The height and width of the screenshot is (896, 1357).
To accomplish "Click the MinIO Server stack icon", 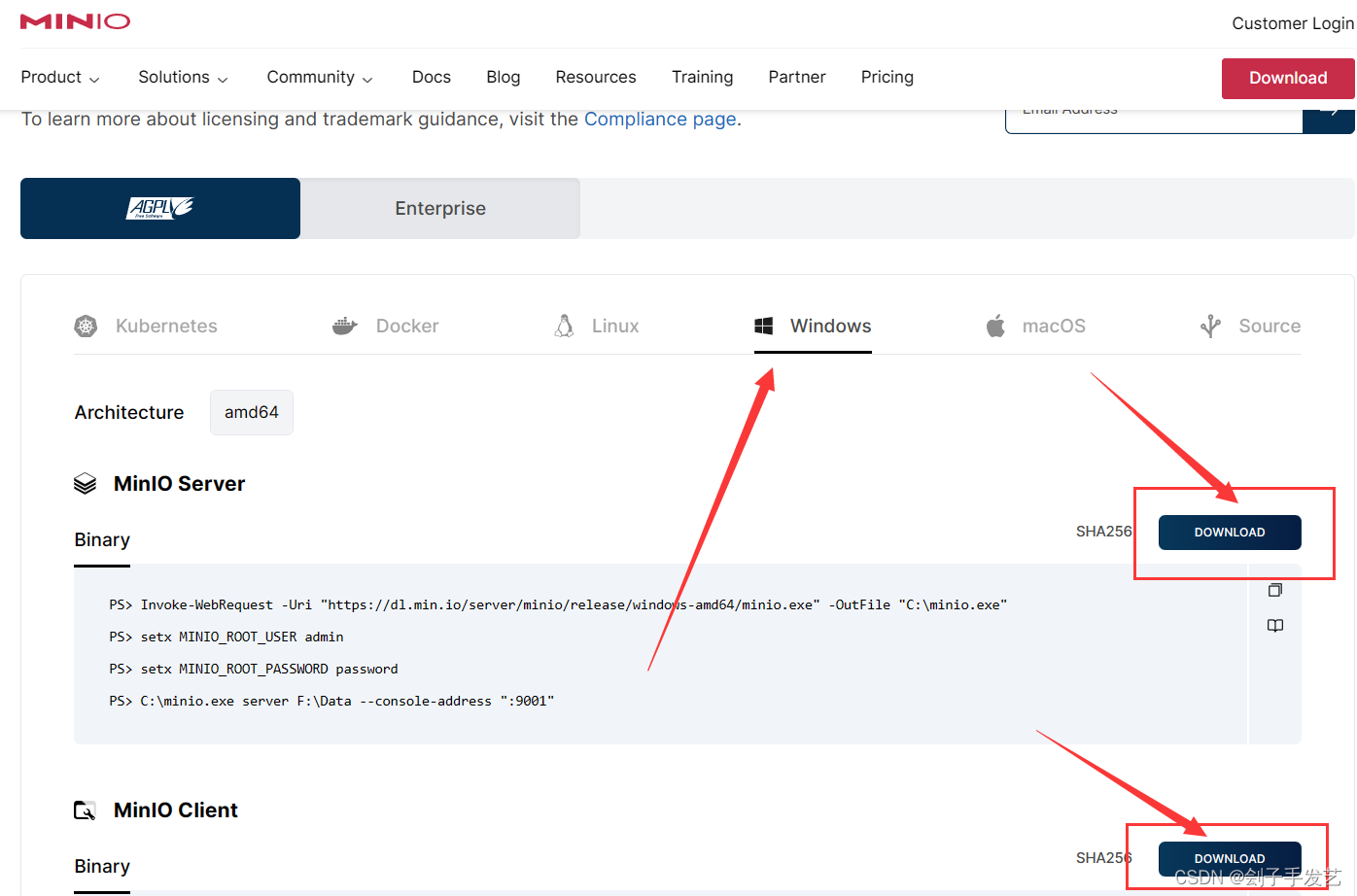I will (x=86, y=483).
